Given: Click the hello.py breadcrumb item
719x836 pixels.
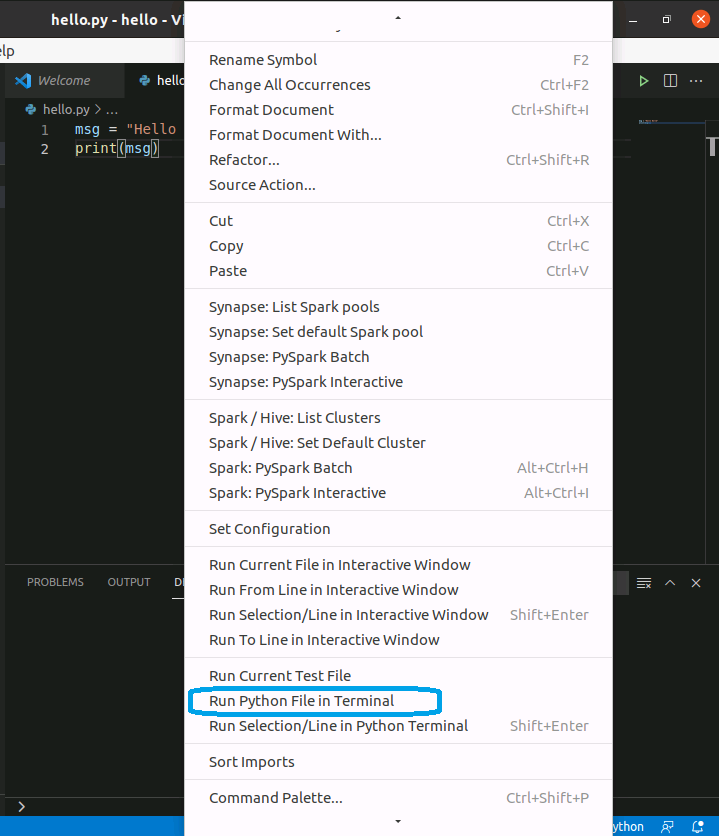Looking at the screenshot, I should 66,110.
